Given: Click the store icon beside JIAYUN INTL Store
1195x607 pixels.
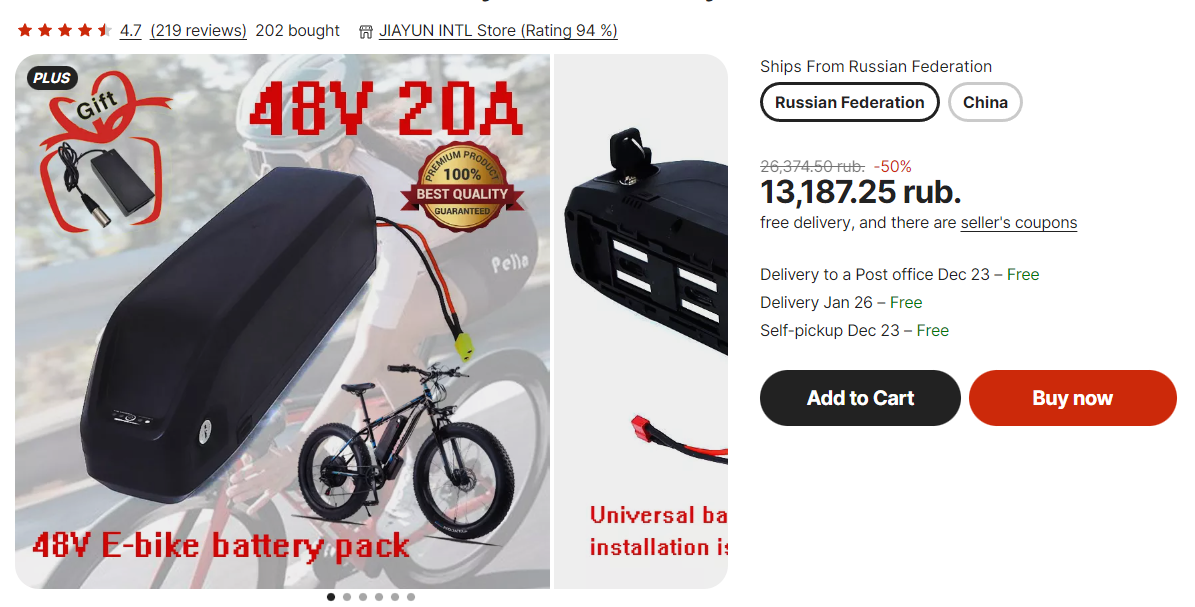Looking at the screenshot, I should (x=366, y=31).
